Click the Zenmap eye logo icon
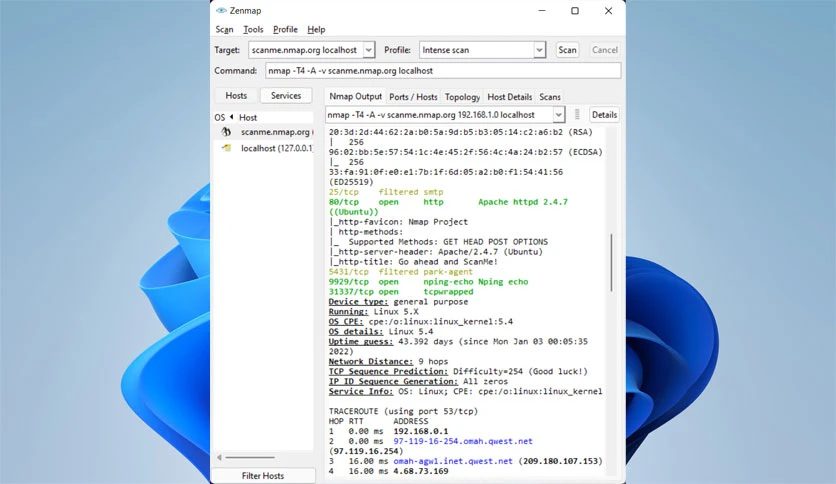836x484 pixels. click(221, 11)
